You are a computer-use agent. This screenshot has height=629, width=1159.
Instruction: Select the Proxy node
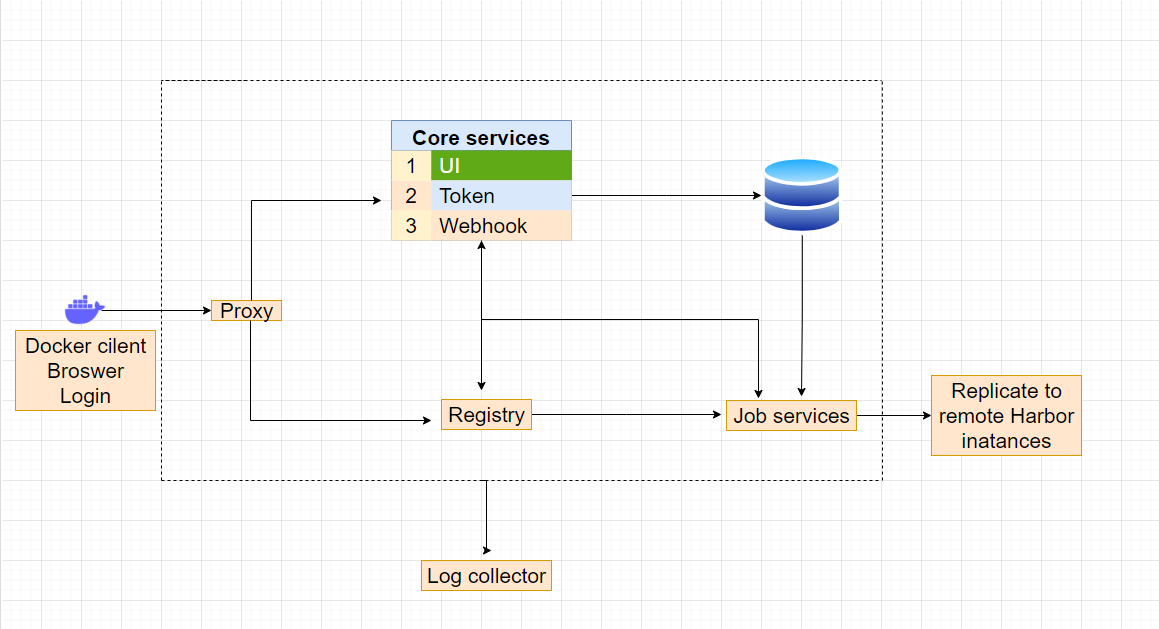click(247, 311)
